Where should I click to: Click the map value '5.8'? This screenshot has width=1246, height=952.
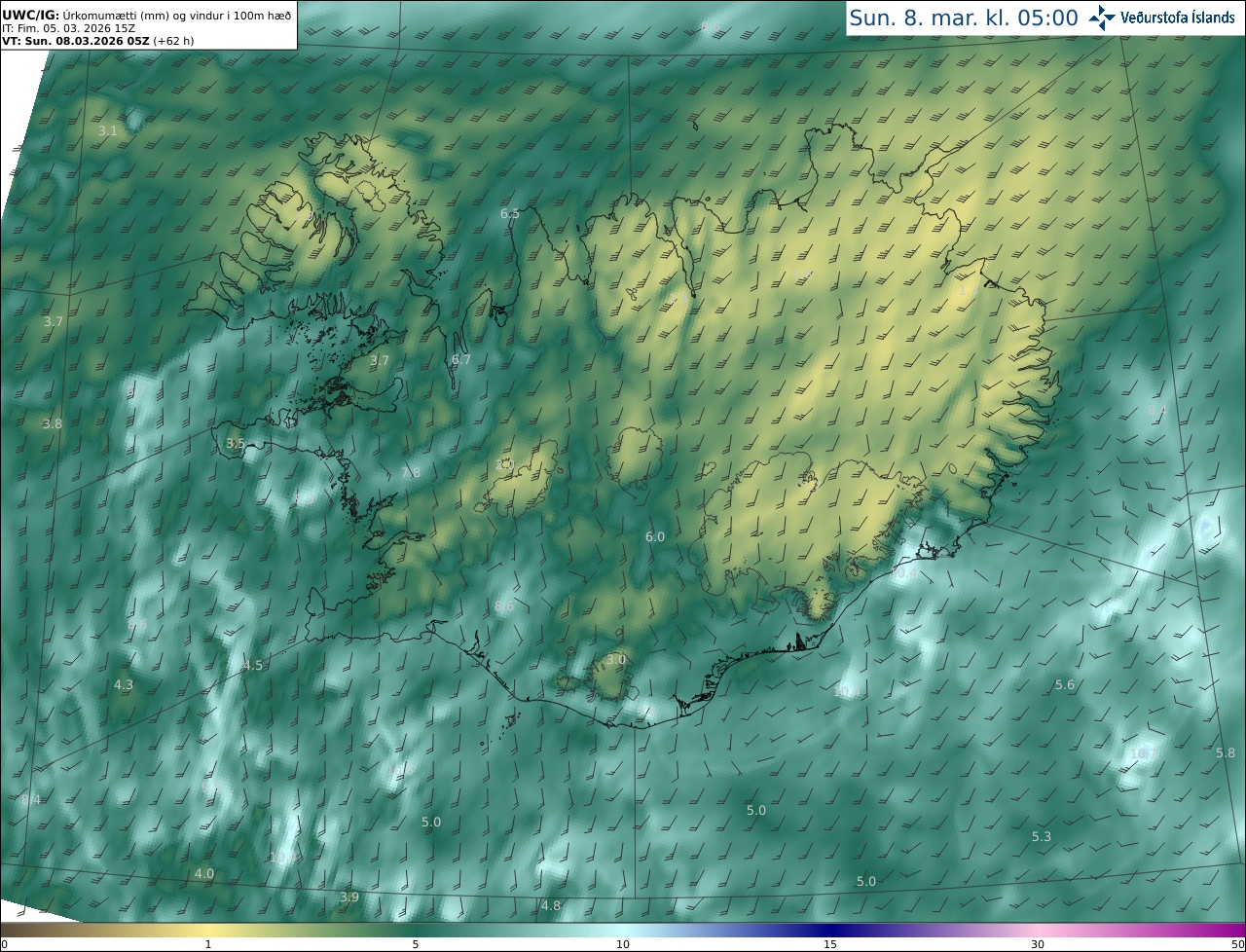tap(1226, 752)
